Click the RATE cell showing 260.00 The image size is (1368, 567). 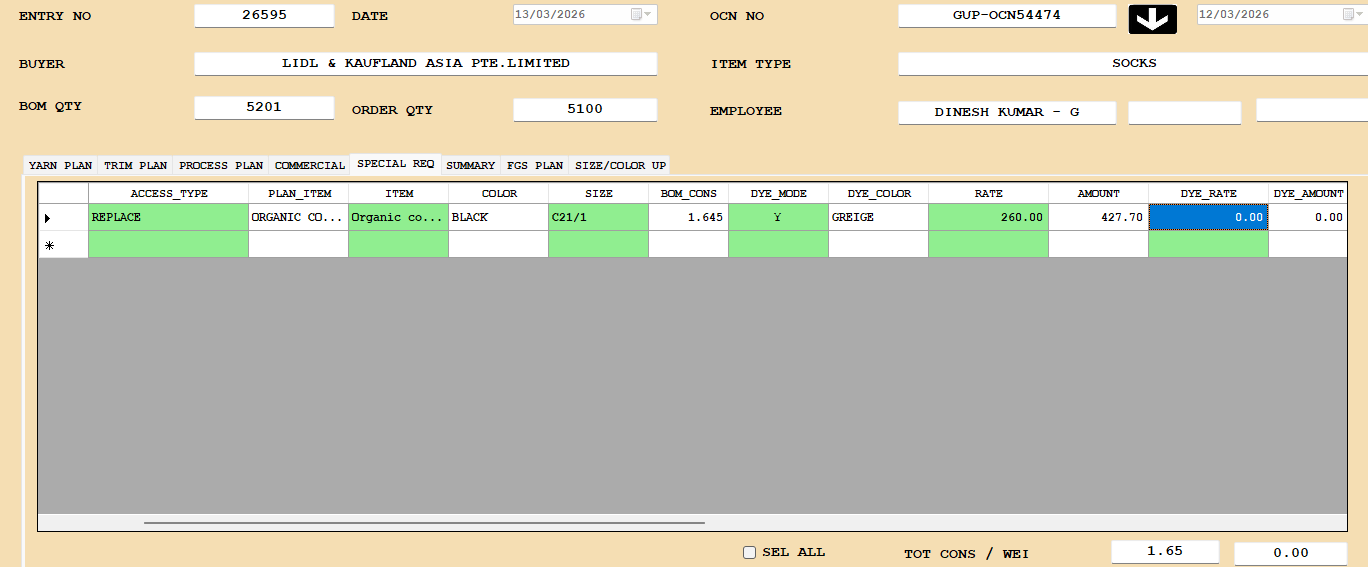[987, 217]
